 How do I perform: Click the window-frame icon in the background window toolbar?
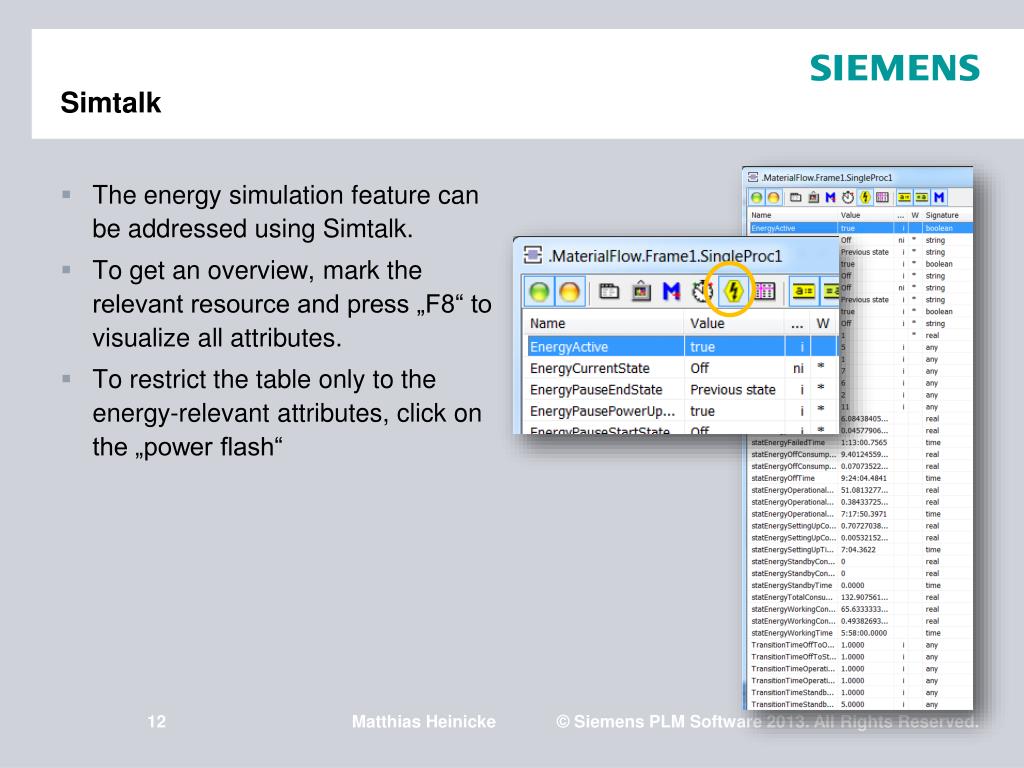(795, 197)
